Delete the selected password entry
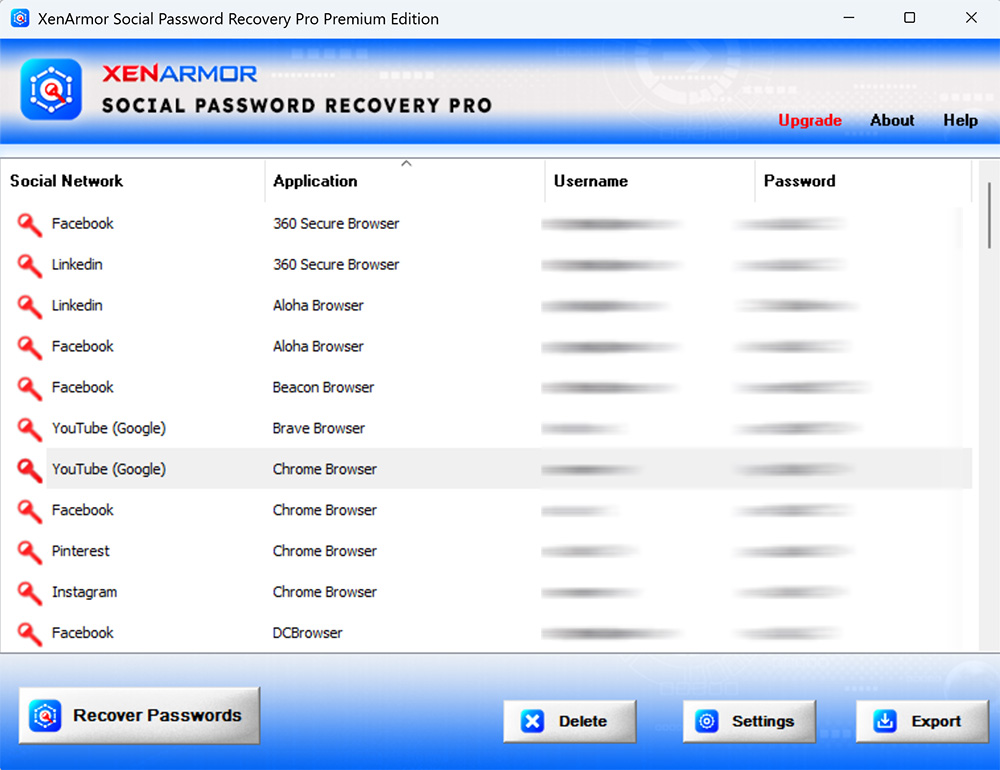 tap(570, 721)
